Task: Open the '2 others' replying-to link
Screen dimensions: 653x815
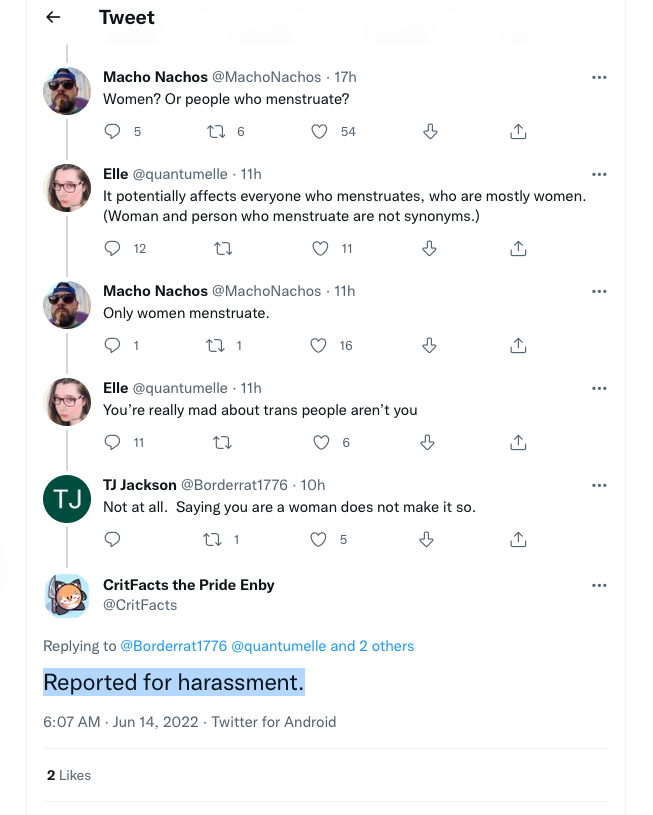Action: (386, 646)
